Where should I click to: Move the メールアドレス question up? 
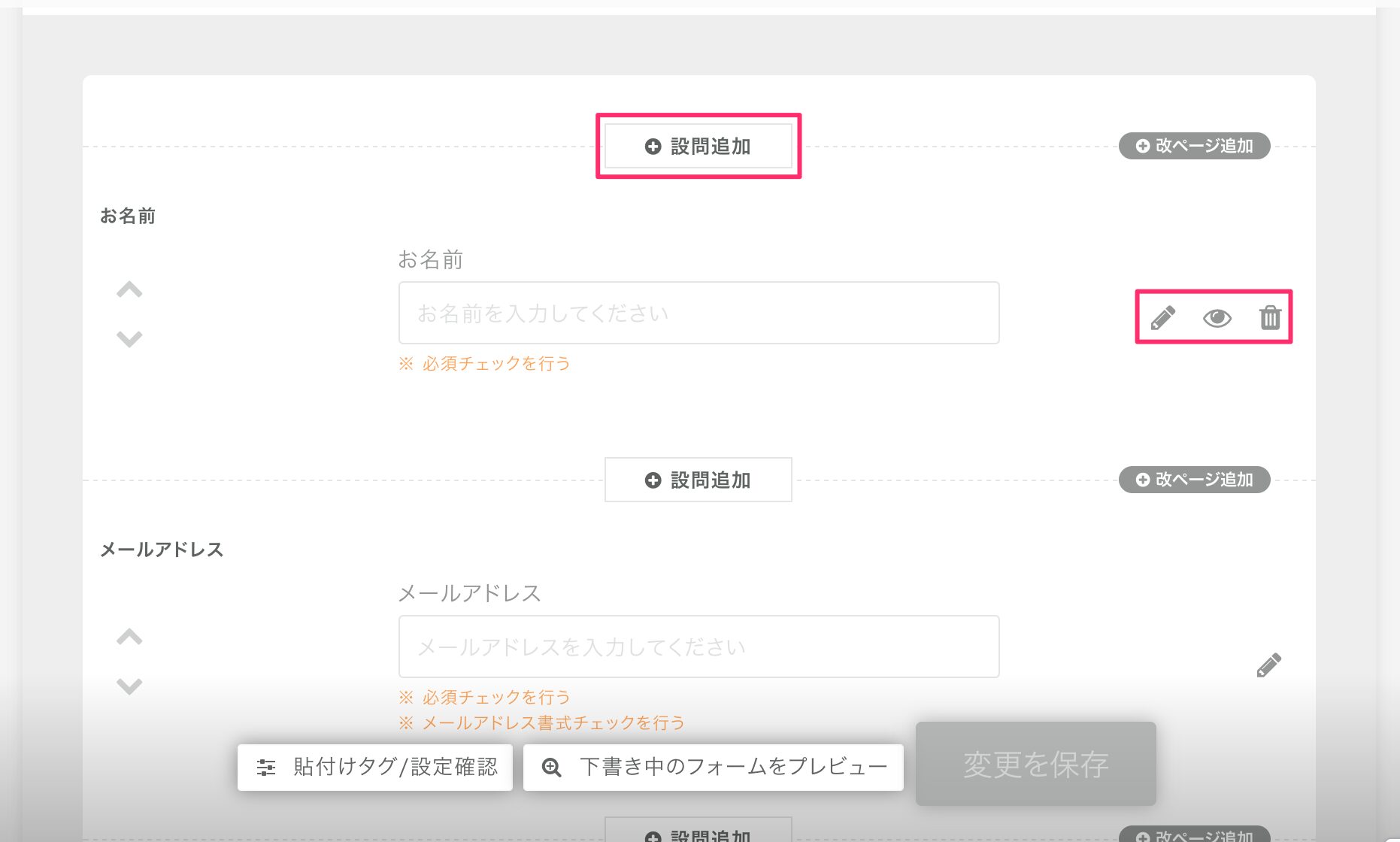coord(129,638)
